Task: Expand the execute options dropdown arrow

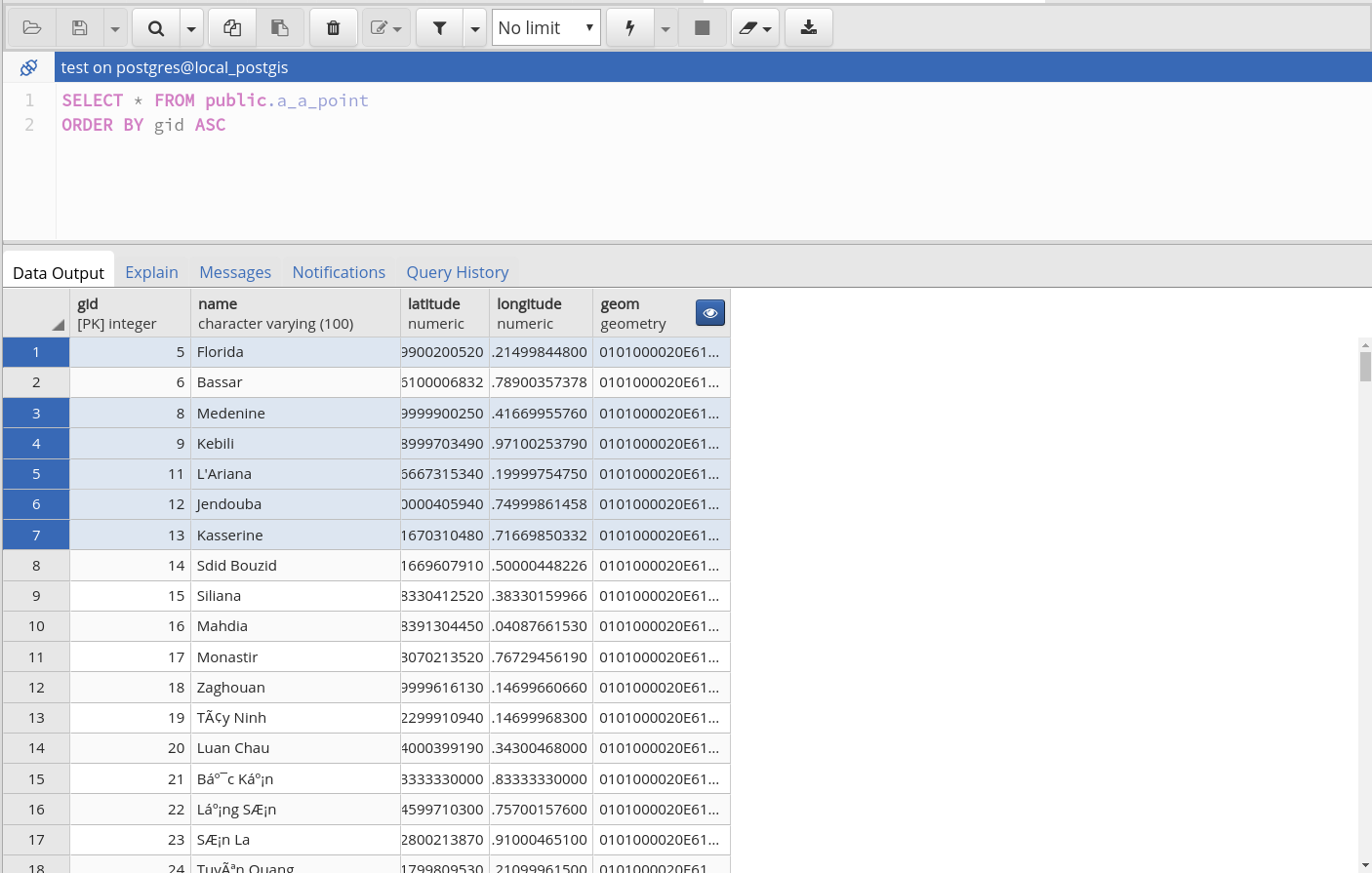Action: pos(666,28)
